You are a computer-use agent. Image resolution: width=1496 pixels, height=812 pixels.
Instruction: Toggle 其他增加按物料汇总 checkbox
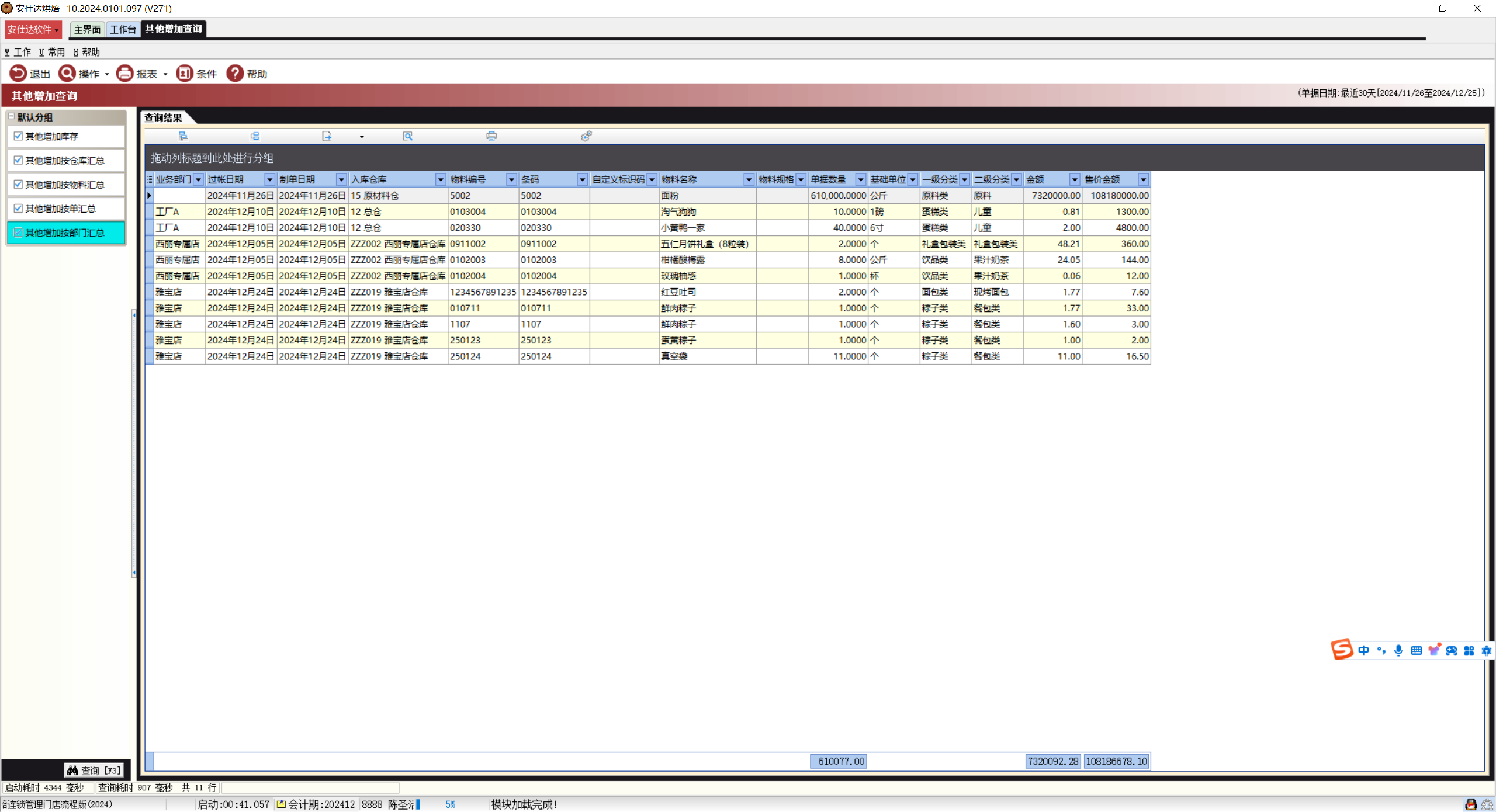[x=18, y=185]
